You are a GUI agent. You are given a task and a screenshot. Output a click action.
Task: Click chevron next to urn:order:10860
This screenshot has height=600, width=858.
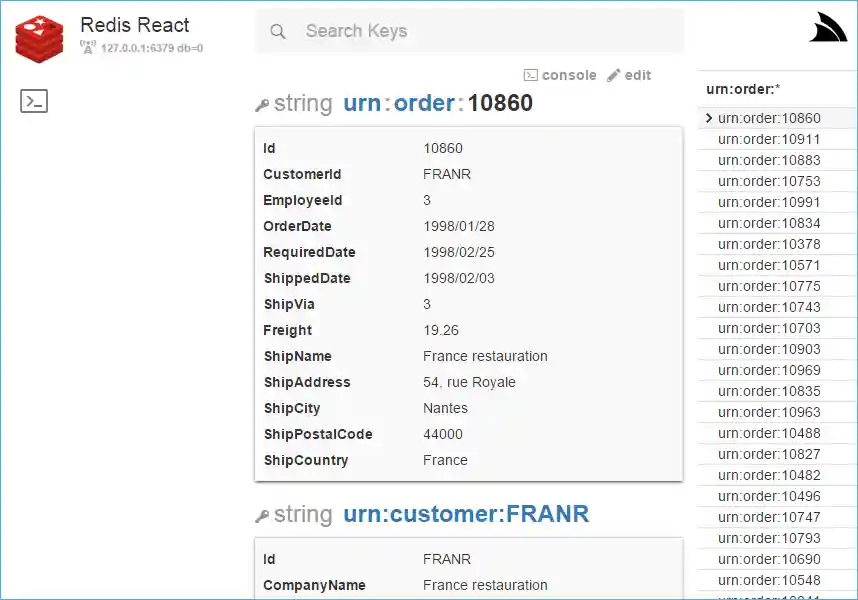coord(709,118)
